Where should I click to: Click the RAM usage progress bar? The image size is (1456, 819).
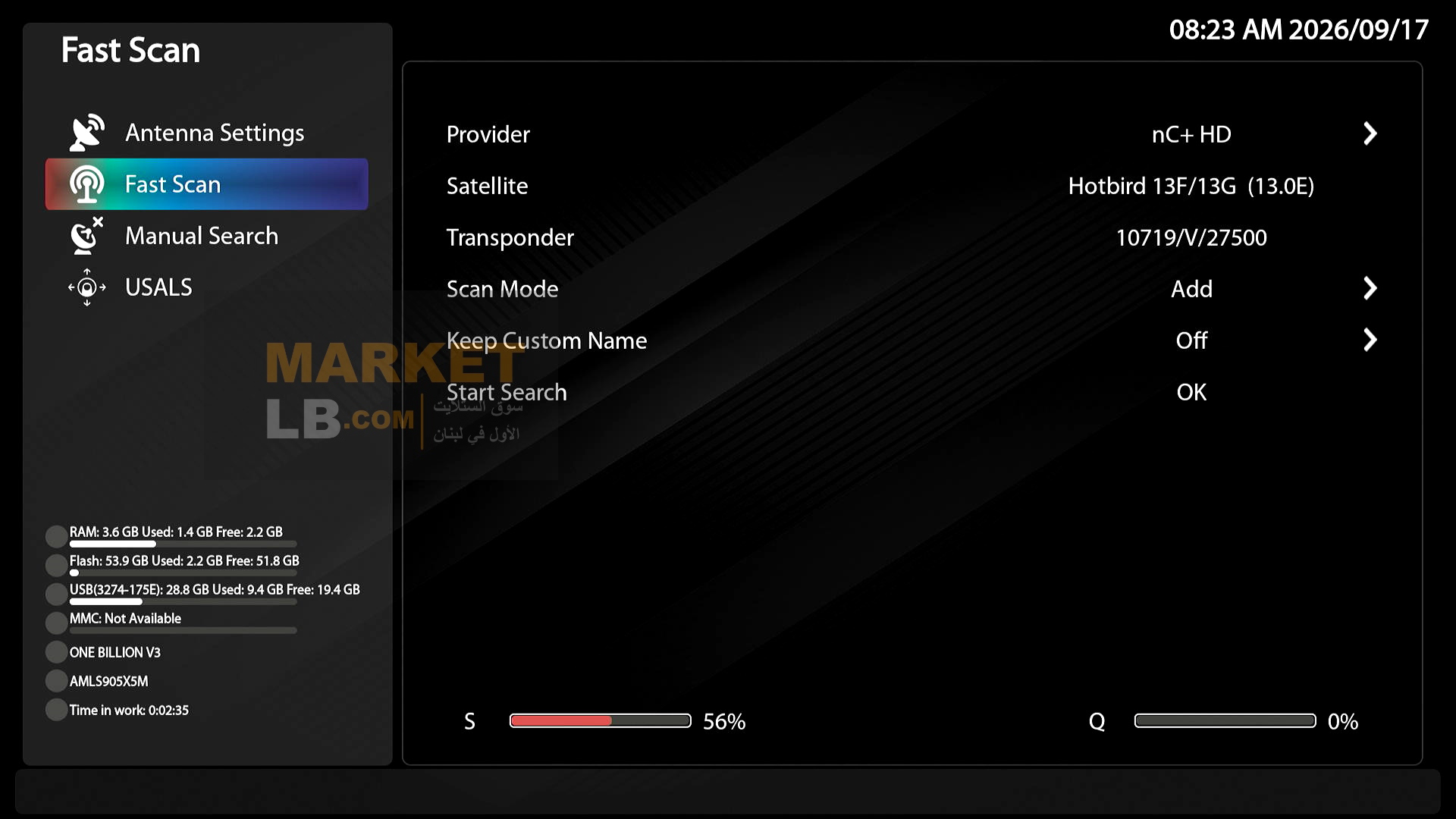pos(183,544)
